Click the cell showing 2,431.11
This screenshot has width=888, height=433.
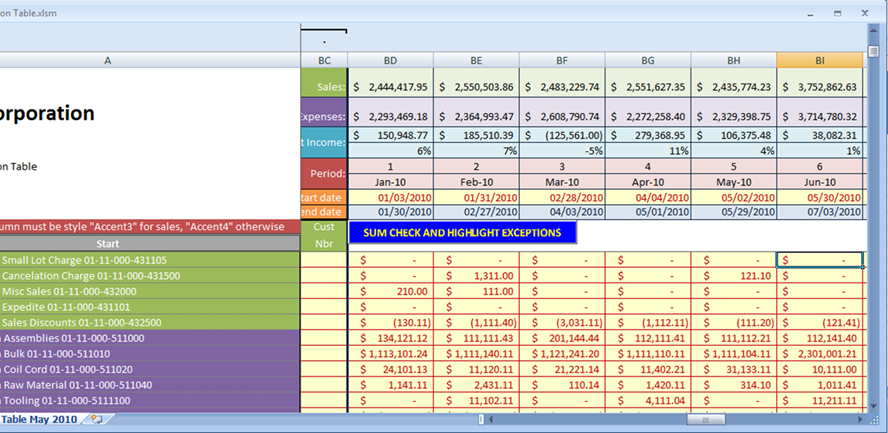(476, 385)
